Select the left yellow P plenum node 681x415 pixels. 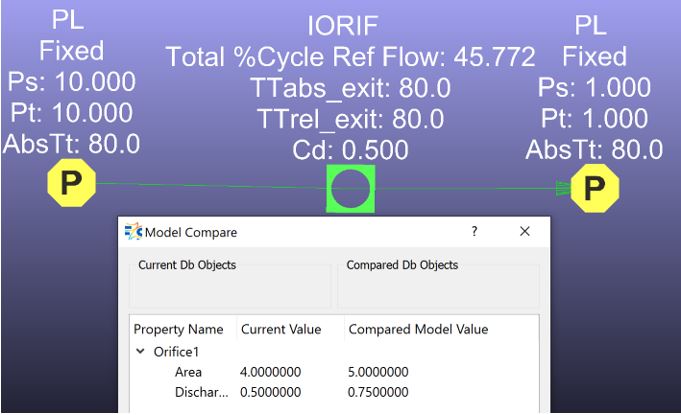[x=71, y=185]
